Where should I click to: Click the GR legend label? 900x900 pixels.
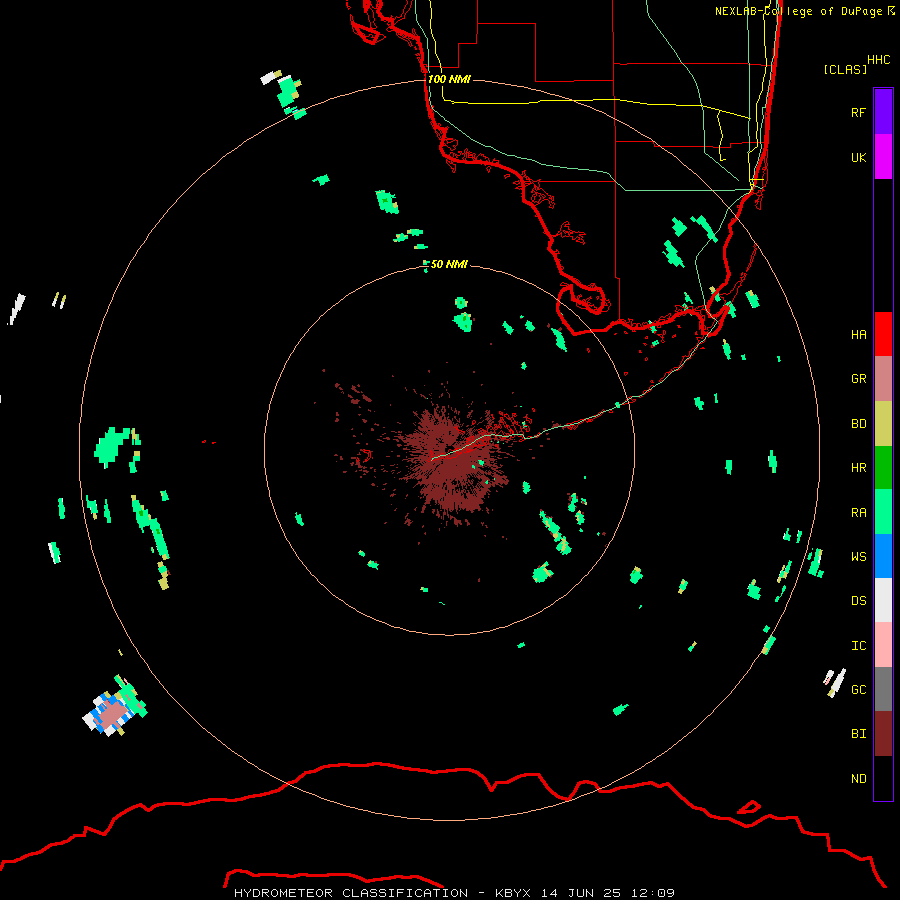[858, 379]
